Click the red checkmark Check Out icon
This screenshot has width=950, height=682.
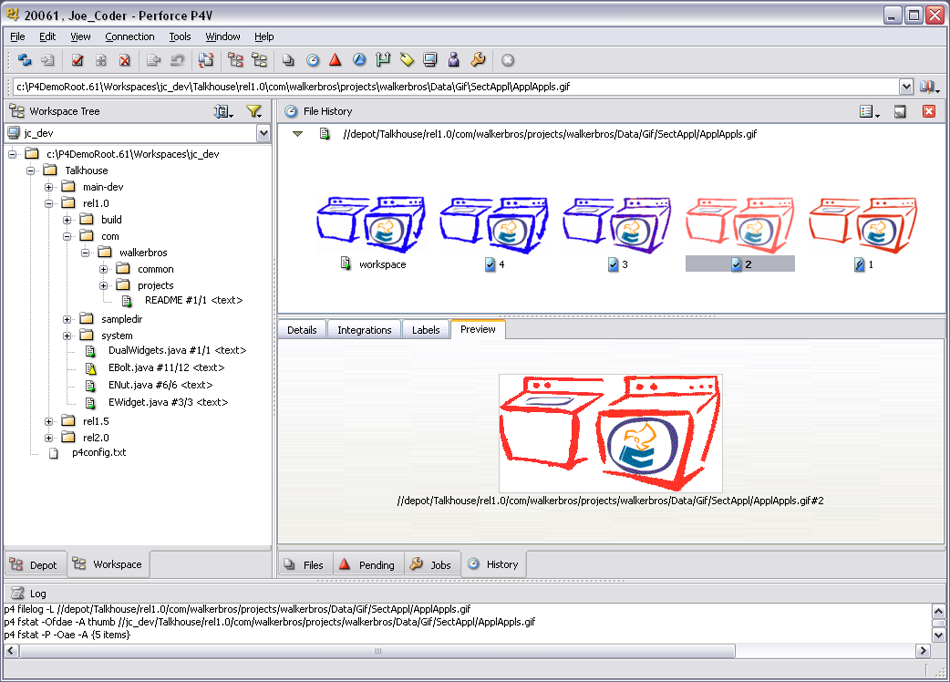point(77,61)
